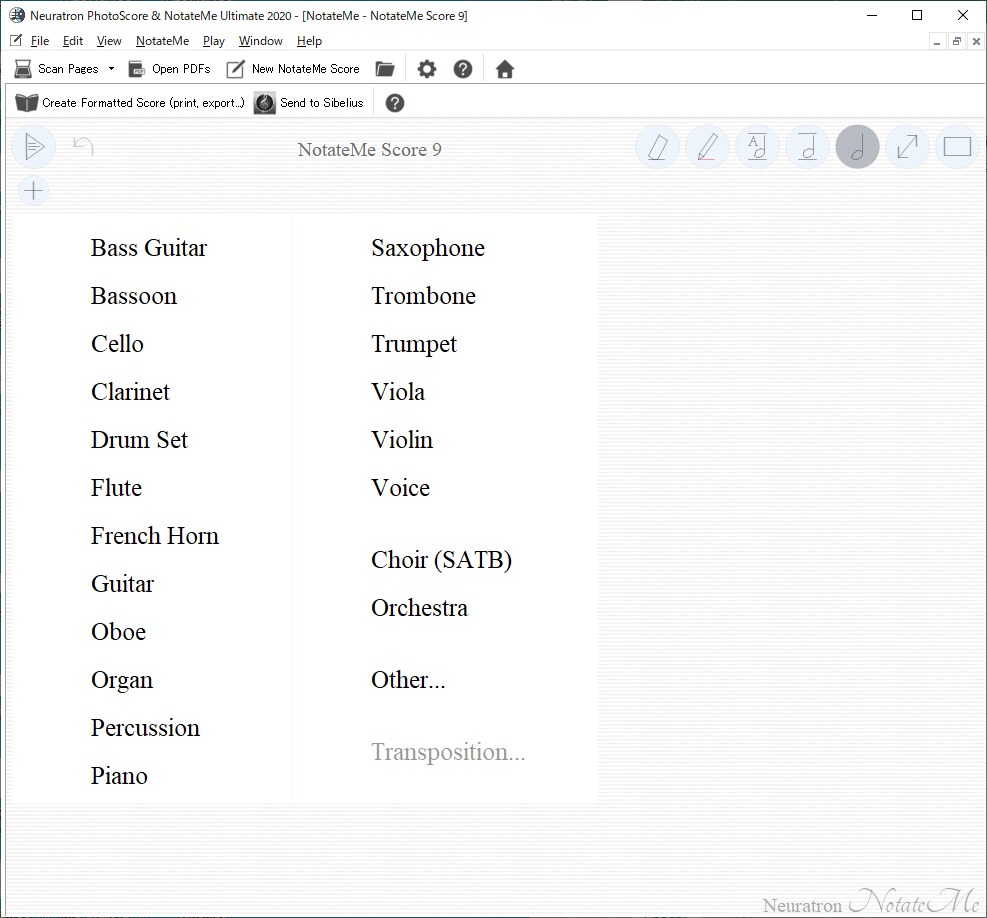Open the Help menu
Screen dimensions: 987x918
(x=309, y=41)
